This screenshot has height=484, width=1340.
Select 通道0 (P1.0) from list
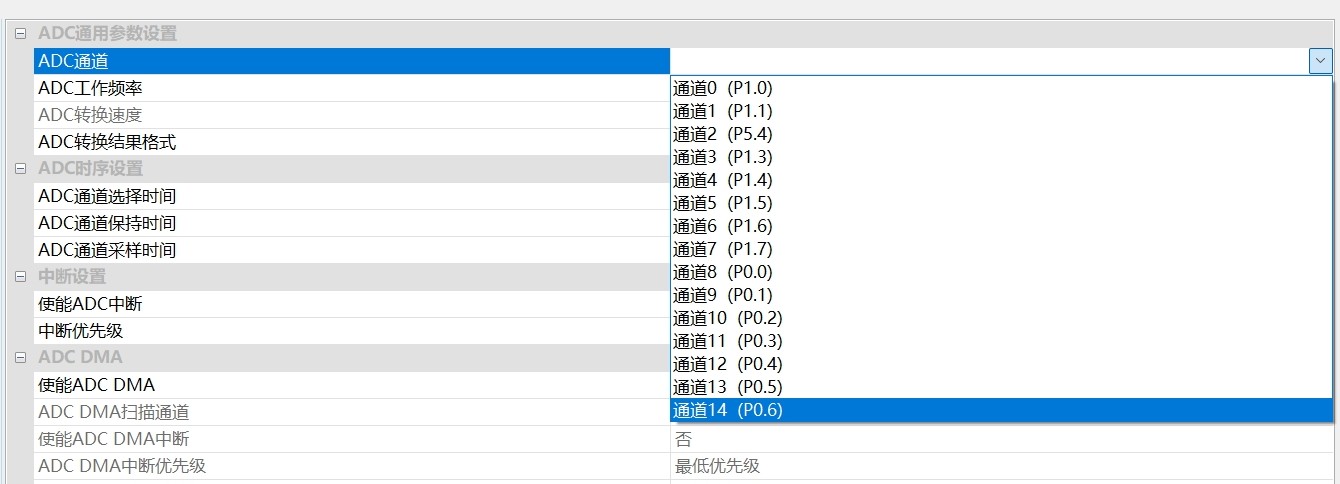tap(1001, 88)
